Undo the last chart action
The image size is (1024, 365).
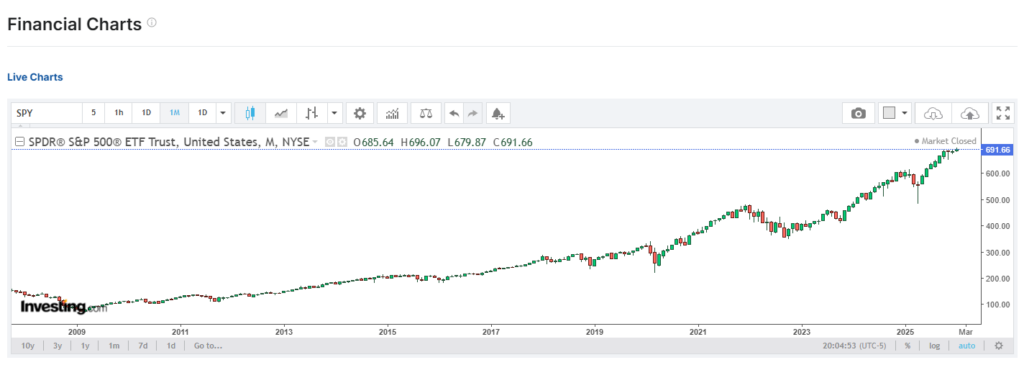454,113
